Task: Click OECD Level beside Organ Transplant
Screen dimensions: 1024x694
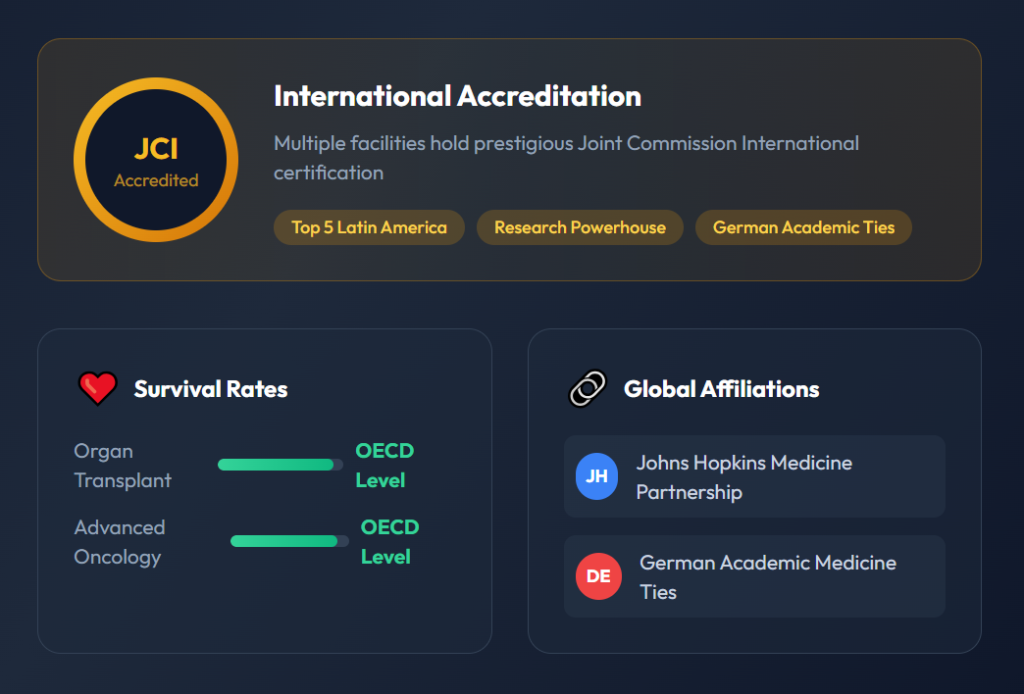Action: click(x=384, y=466)
